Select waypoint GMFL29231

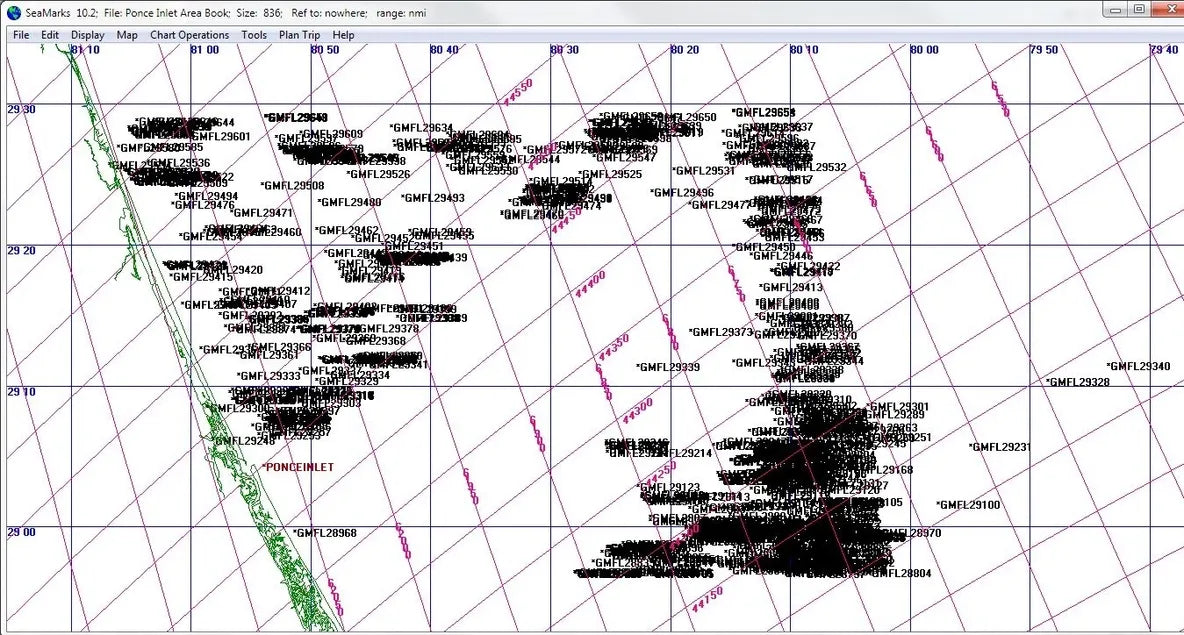tap(1000, 447)
